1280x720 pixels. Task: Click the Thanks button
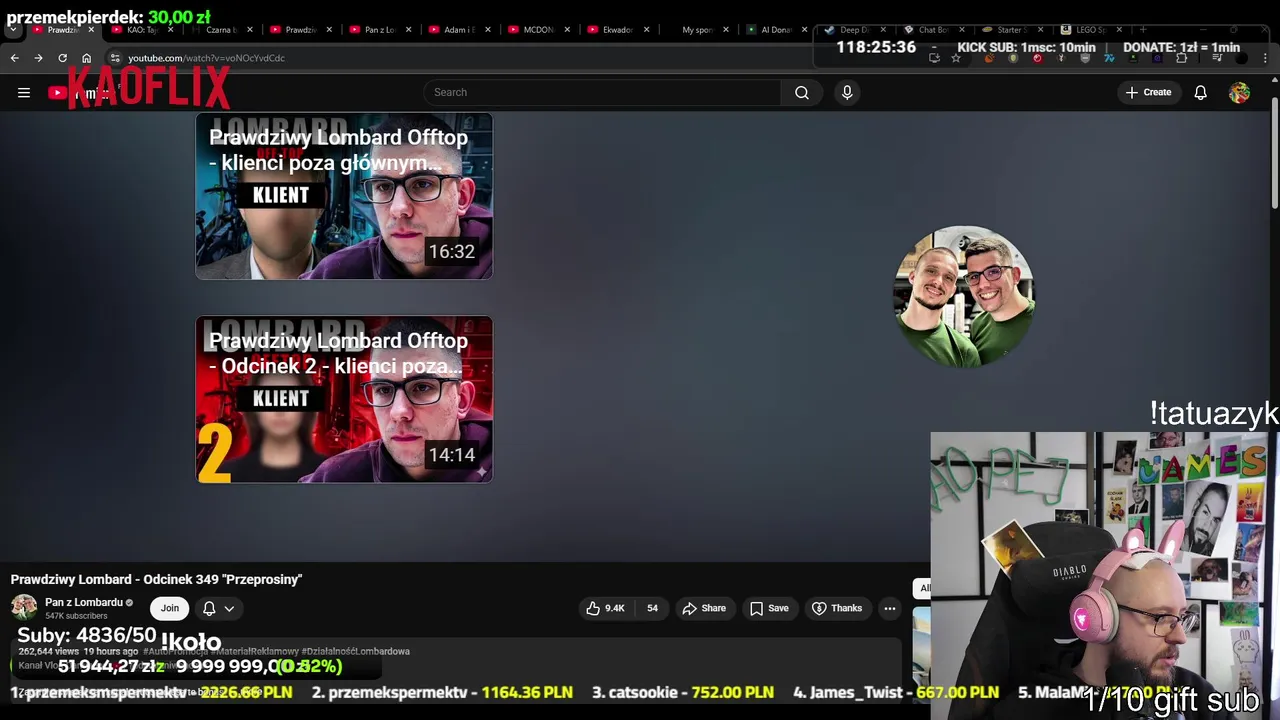click(836, 608)
